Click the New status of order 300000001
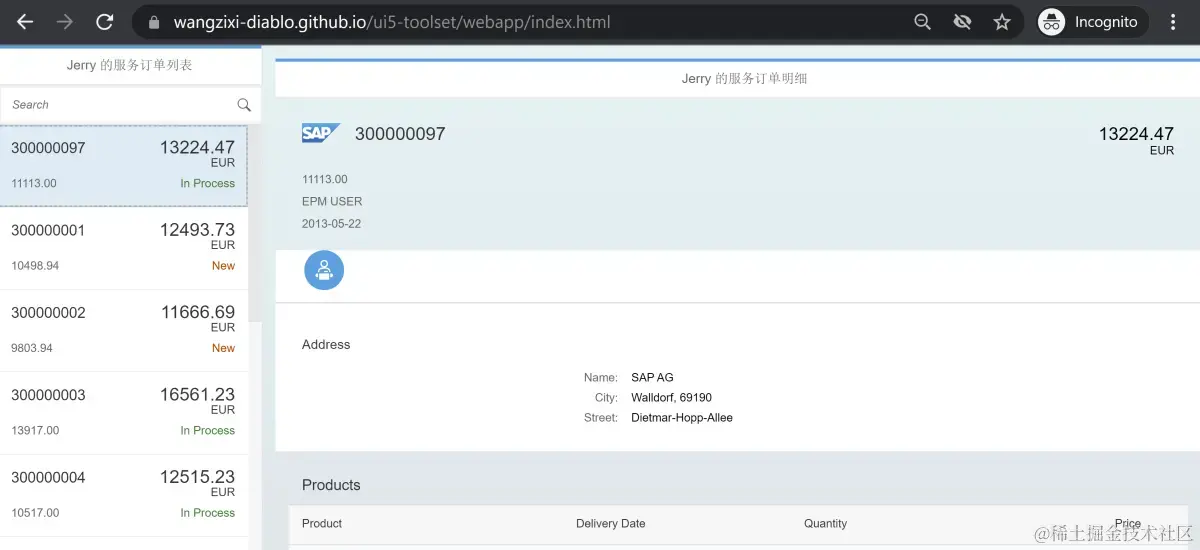The height and width of the screenshot is (550, 1200). [x=223, y=266]
